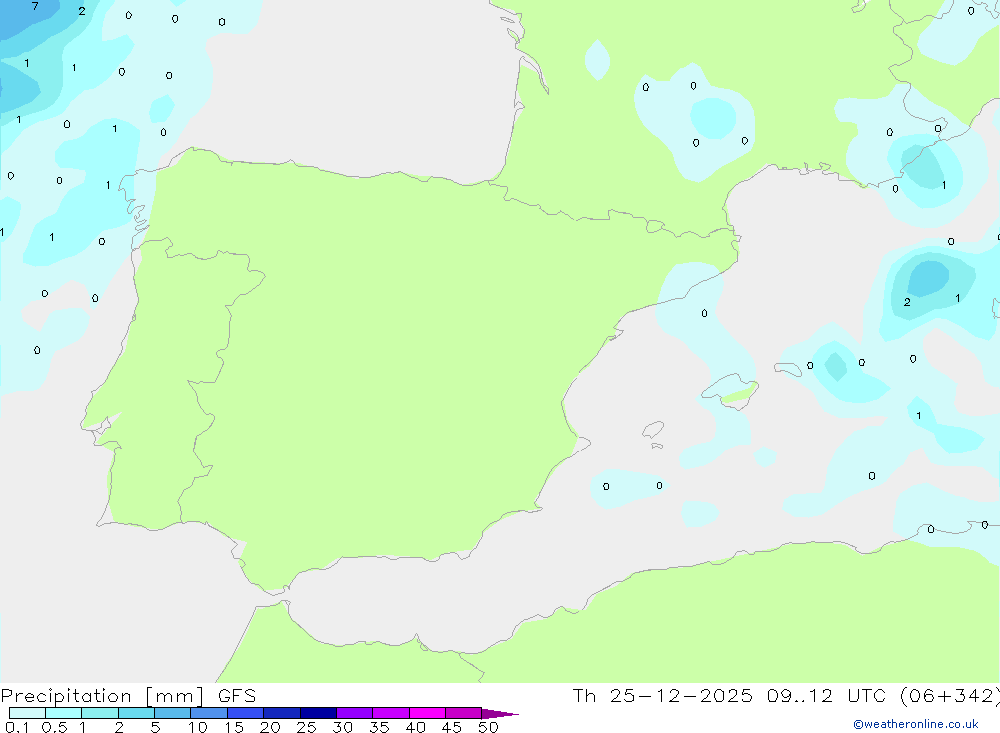Screen dimensions: 1000x733
Task: Click the '25' legend scale label
Action: (307, 727)
